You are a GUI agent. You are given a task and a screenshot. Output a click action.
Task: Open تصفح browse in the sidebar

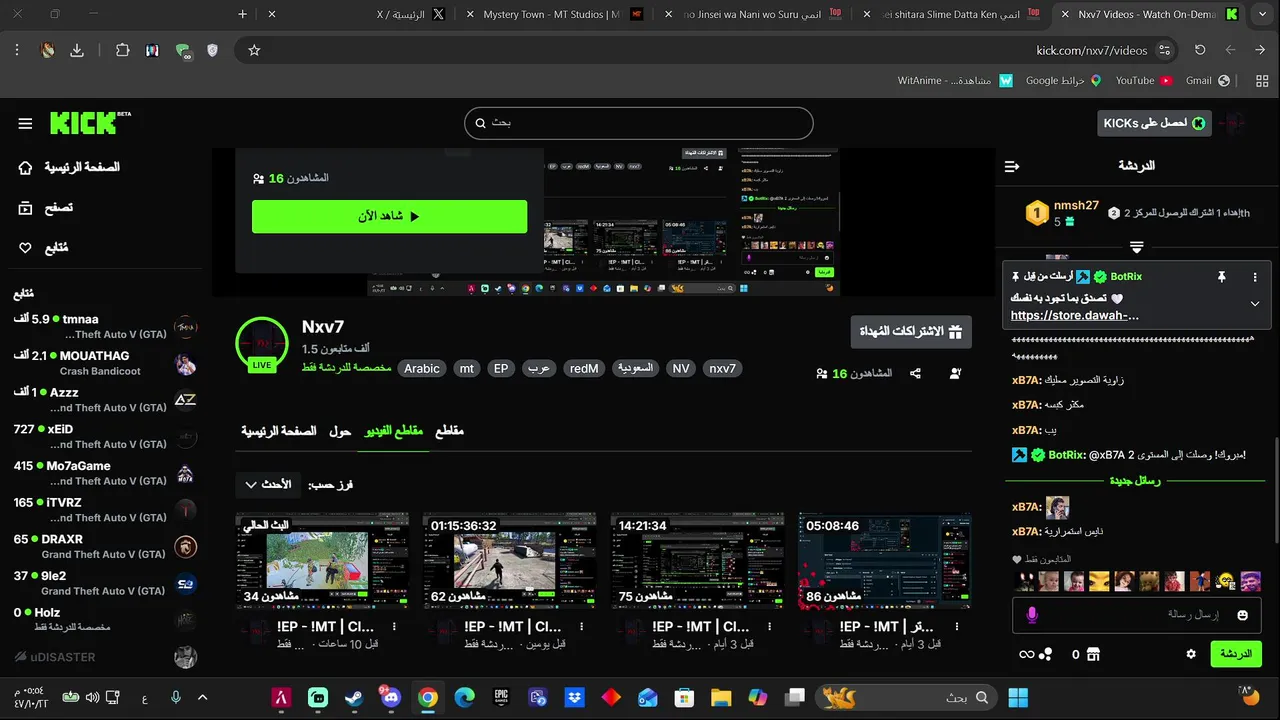[46, 208]
